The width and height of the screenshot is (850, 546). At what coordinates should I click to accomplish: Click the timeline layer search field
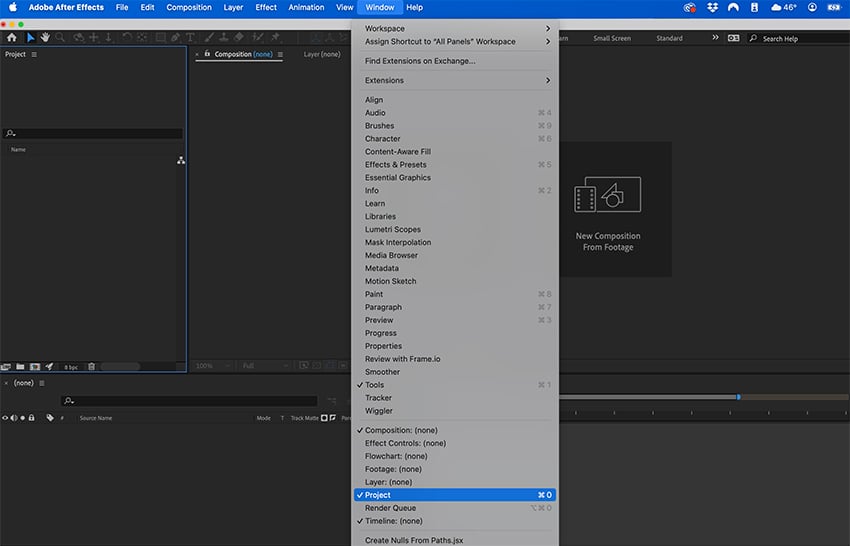click(x=189, y=401)
